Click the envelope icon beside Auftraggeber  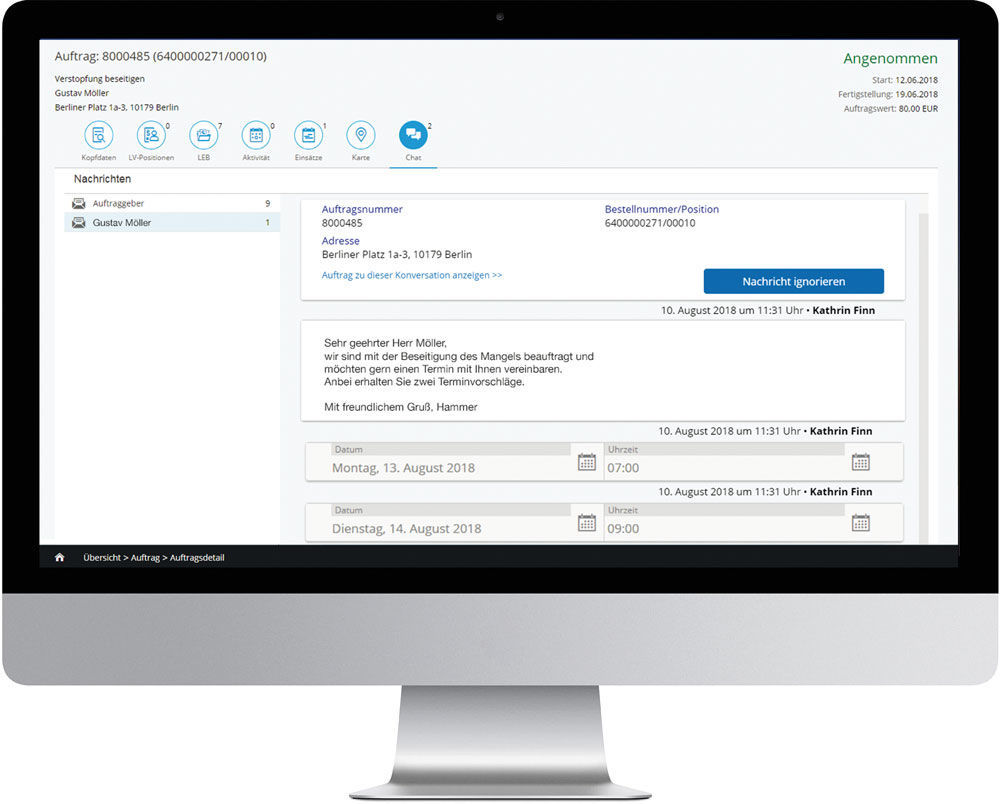pos(79,203)
